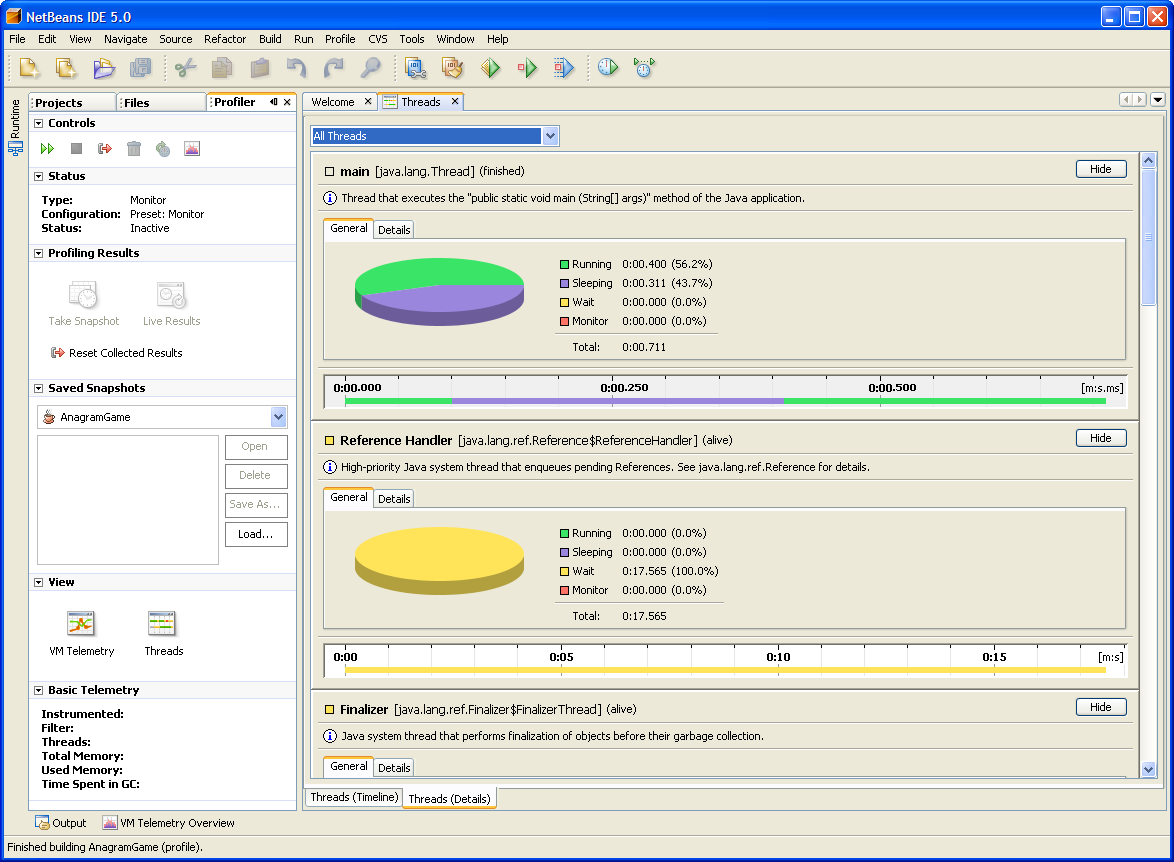
Task: Open VM Telemetry Overview in the bottom bar
Action: (x=168, y=823)
